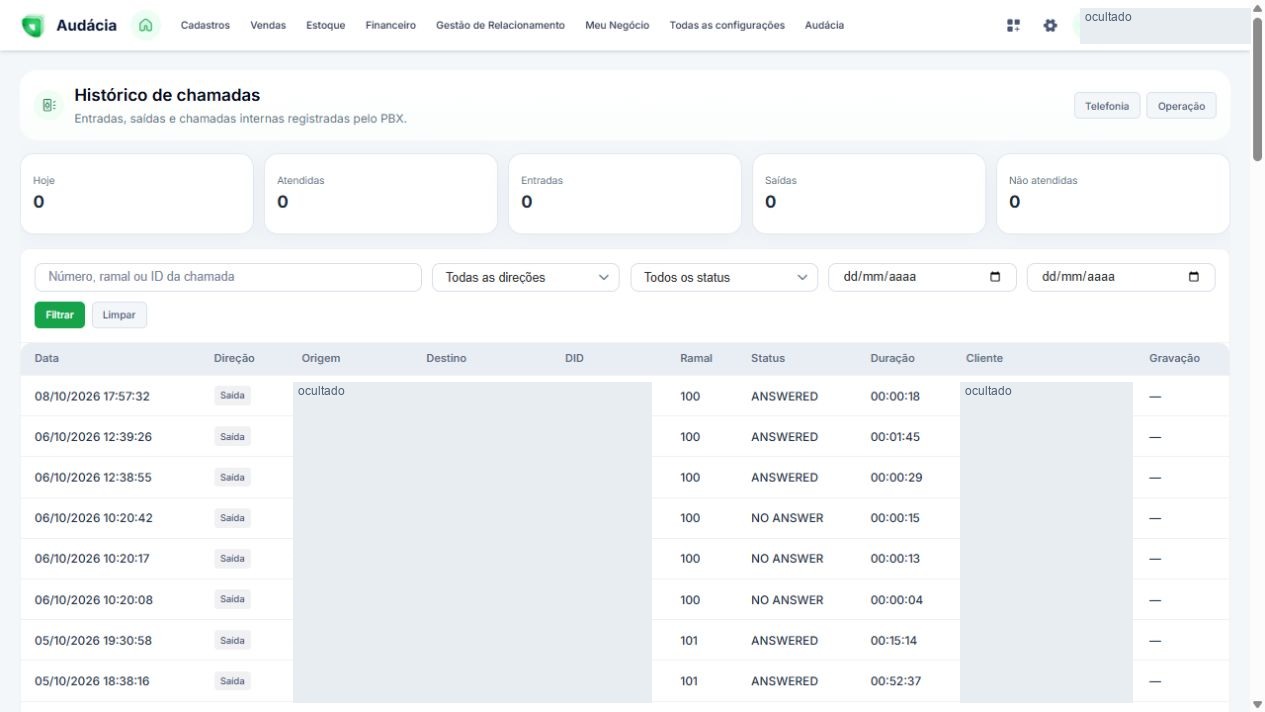Click the Atendidas counter card

pos(381,194)
